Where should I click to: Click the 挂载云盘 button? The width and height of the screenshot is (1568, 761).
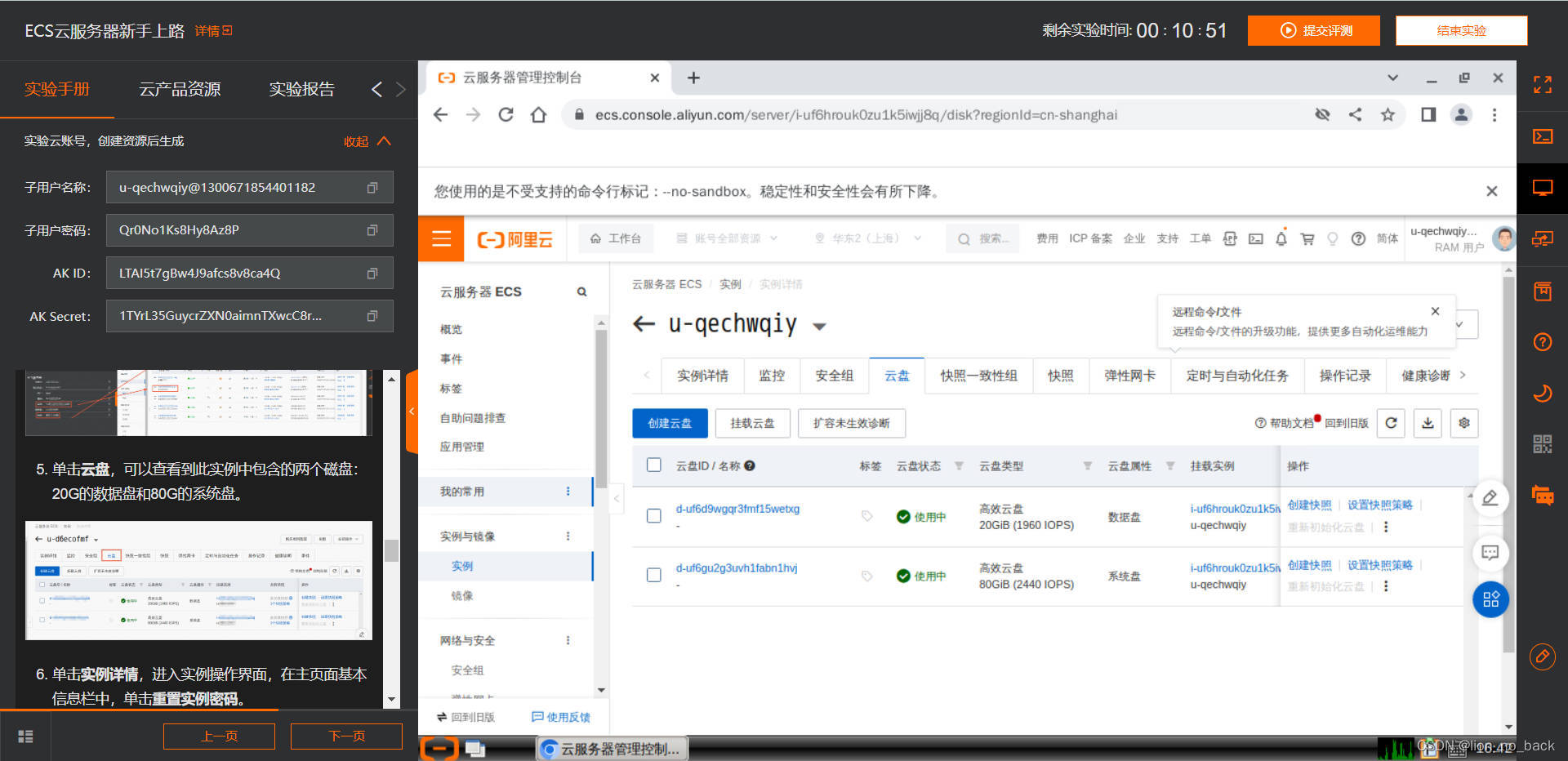[752, 423]
